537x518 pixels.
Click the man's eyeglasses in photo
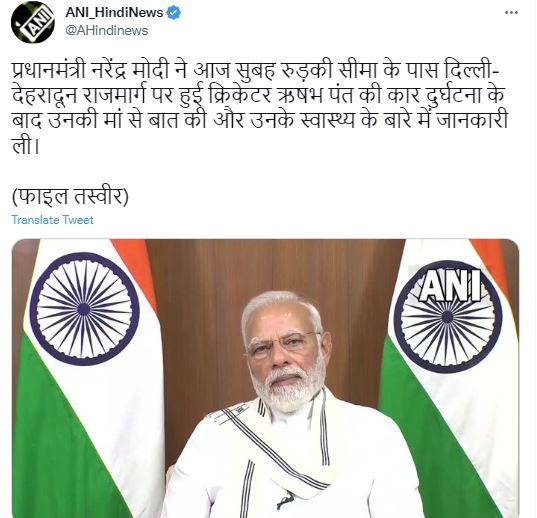283,342
